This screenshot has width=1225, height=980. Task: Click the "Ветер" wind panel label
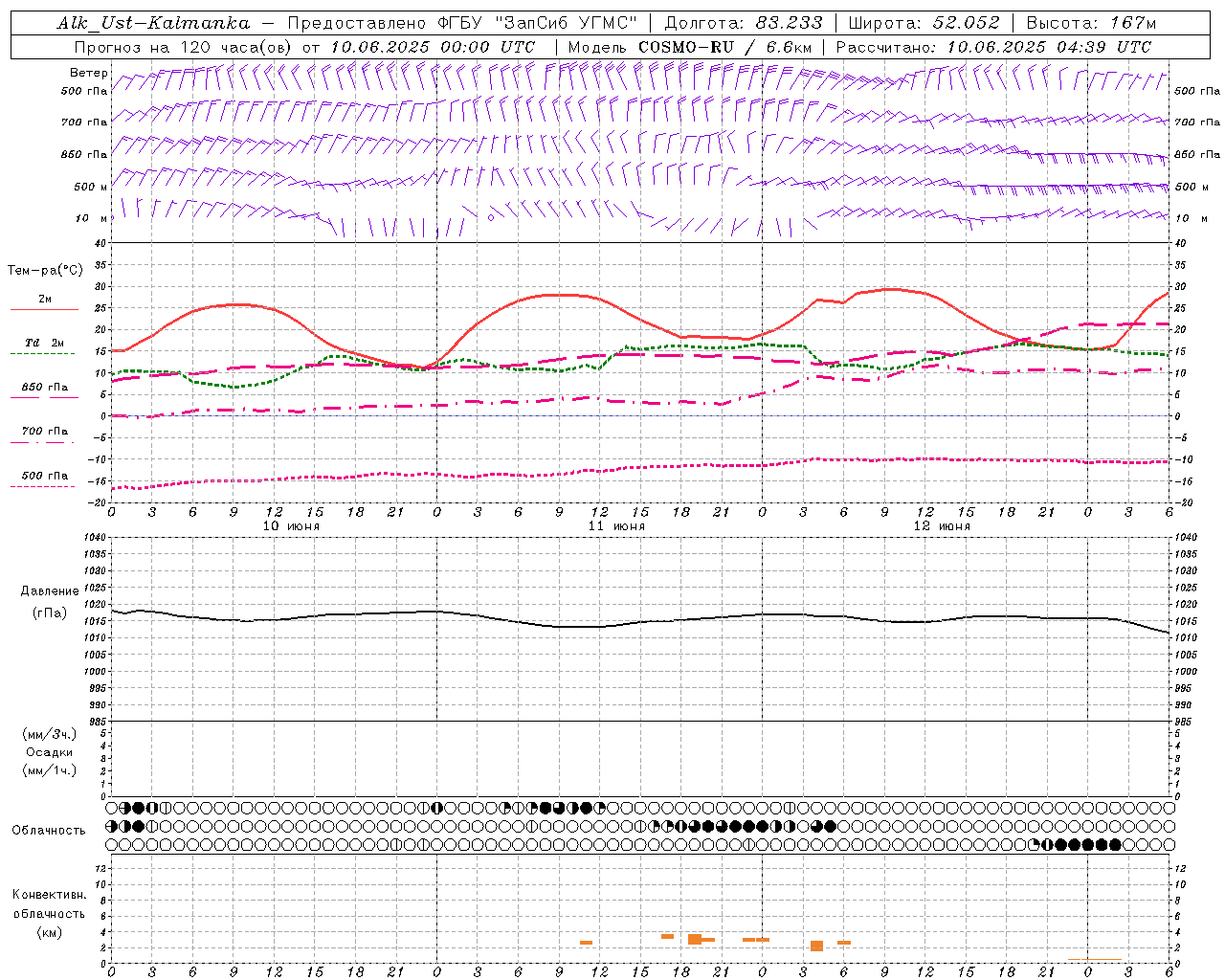coord(89,73)
